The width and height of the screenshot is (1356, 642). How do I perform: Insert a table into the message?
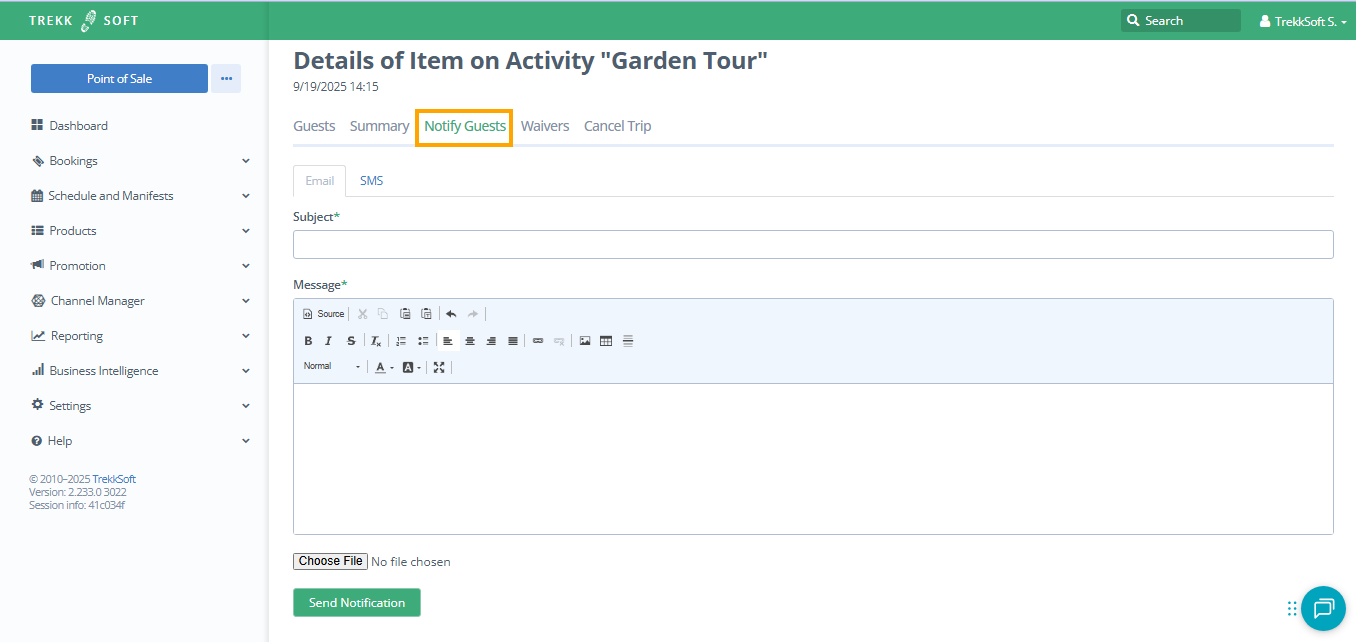606,341
